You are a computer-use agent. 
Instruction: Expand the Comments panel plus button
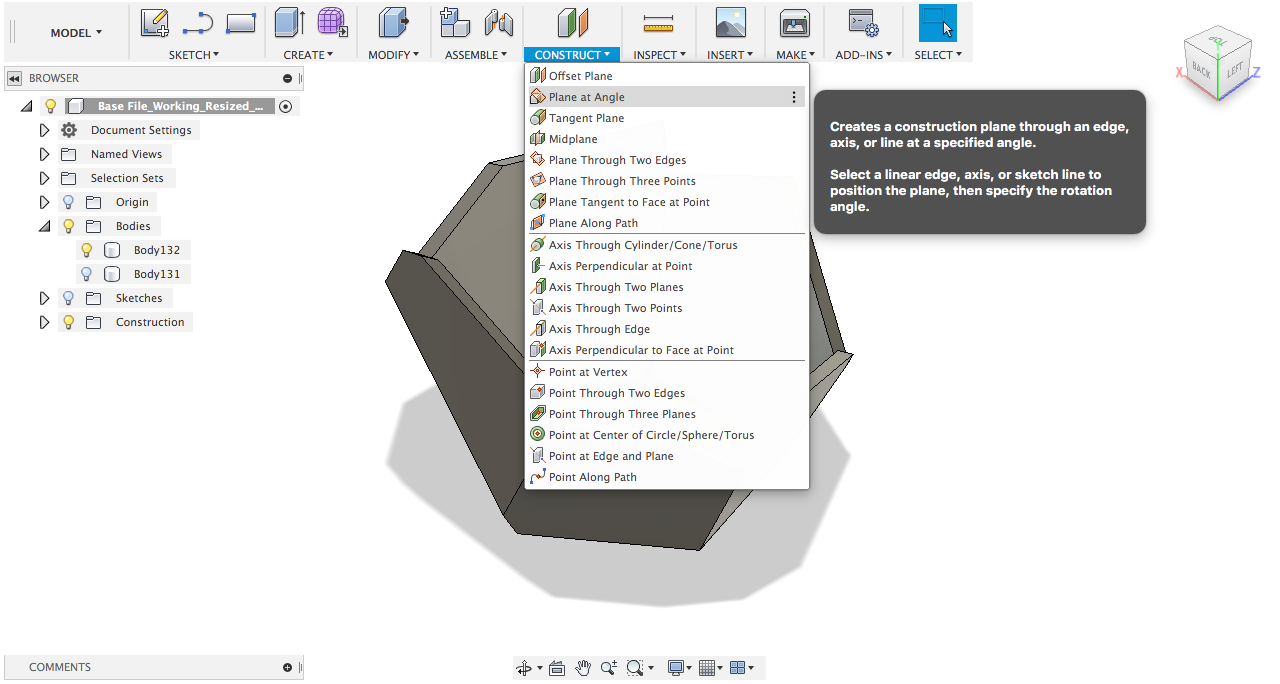pyautogui.click(x=287, y=667)
